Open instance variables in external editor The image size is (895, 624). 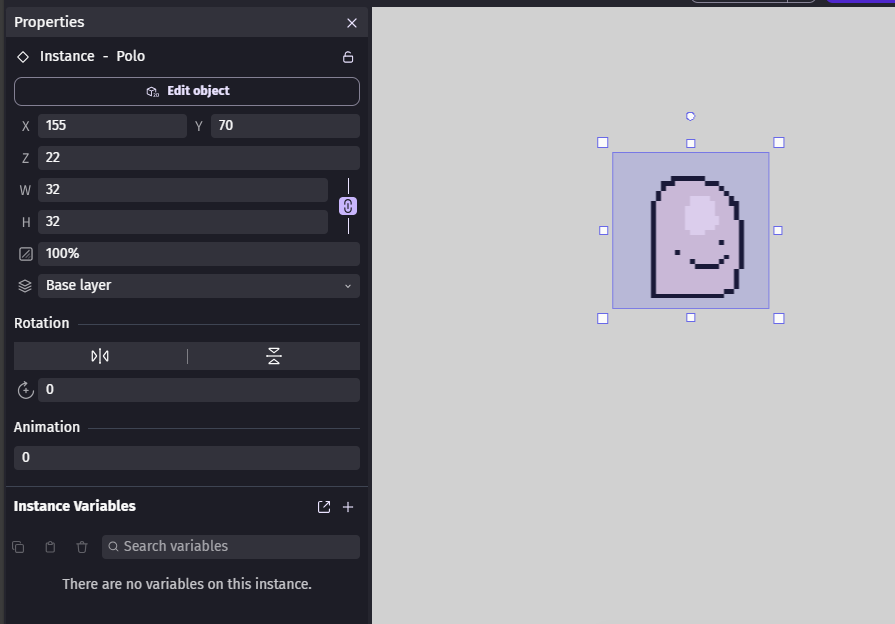pos(324,507)
